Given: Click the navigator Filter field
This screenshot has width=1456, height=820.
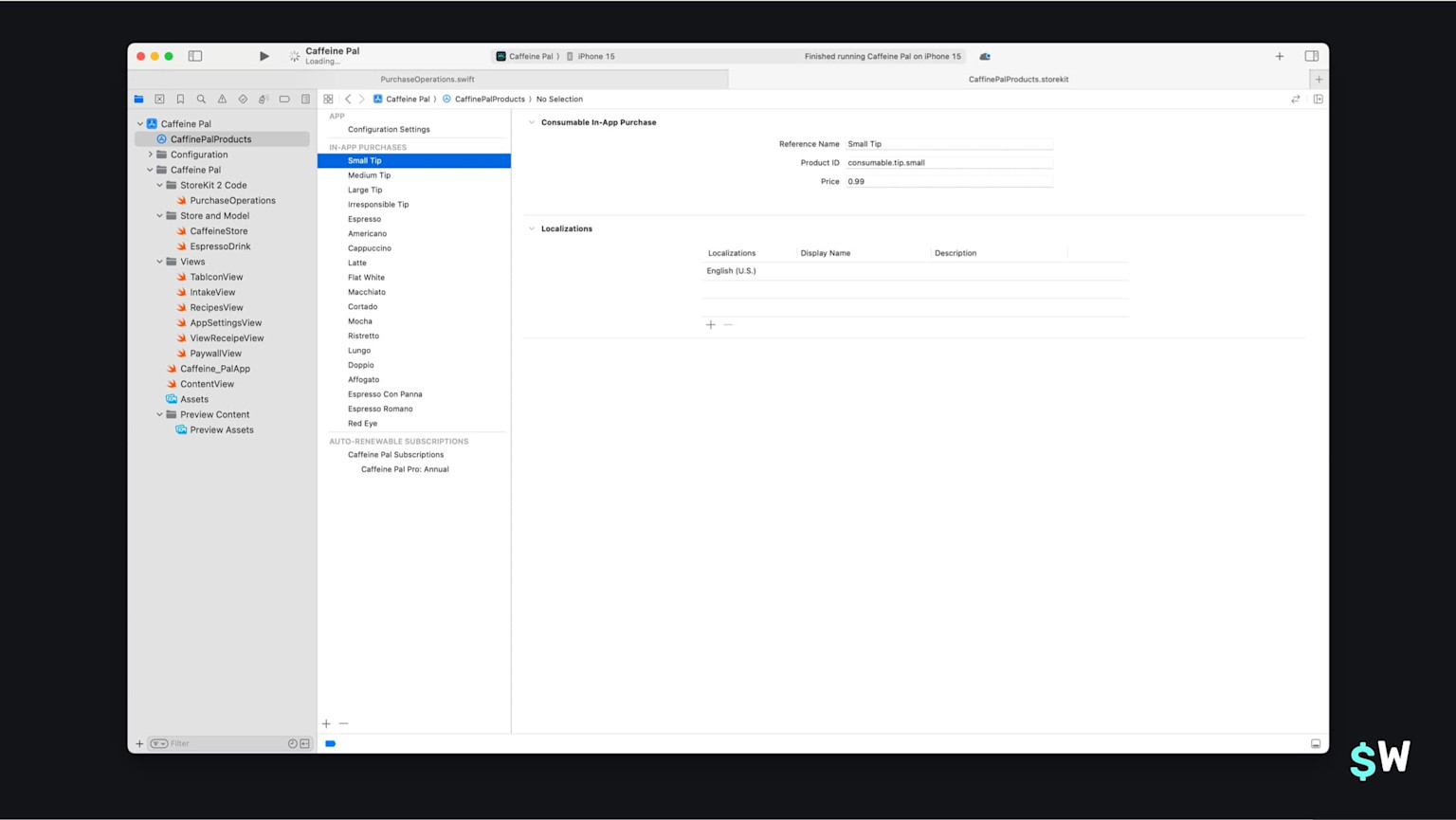Looking at the screenshot, I should [x=227, y=743].
